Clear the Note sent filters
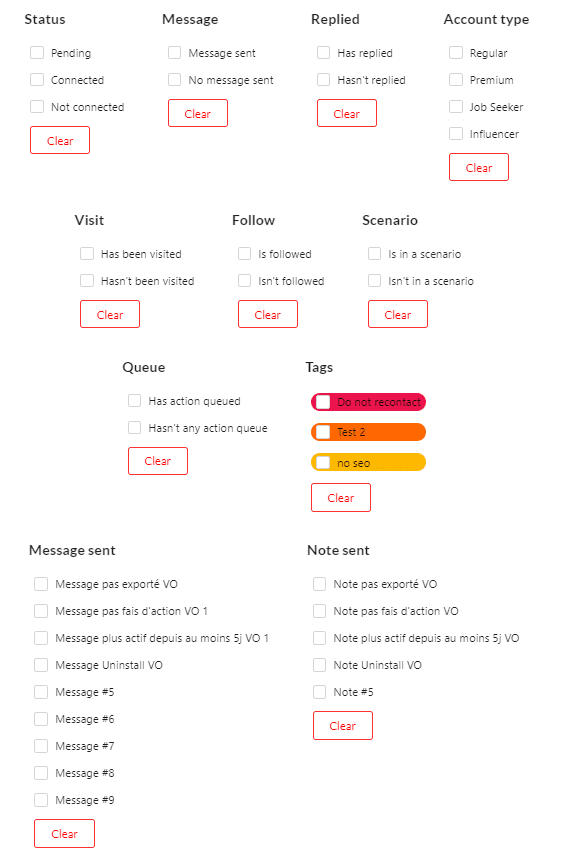Viewport: 586px width, 854px height. [343, 725]
